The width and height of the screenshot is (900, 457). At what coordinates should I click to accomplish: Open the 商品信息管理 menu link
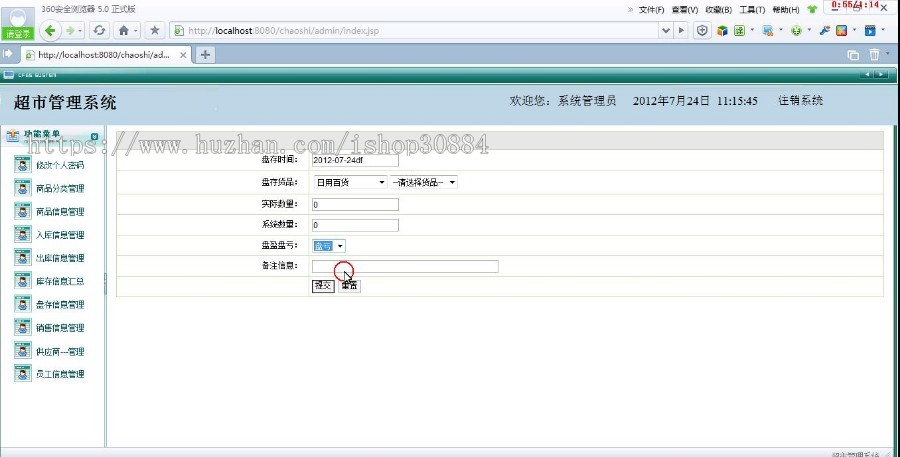click(x=60, y=211)
